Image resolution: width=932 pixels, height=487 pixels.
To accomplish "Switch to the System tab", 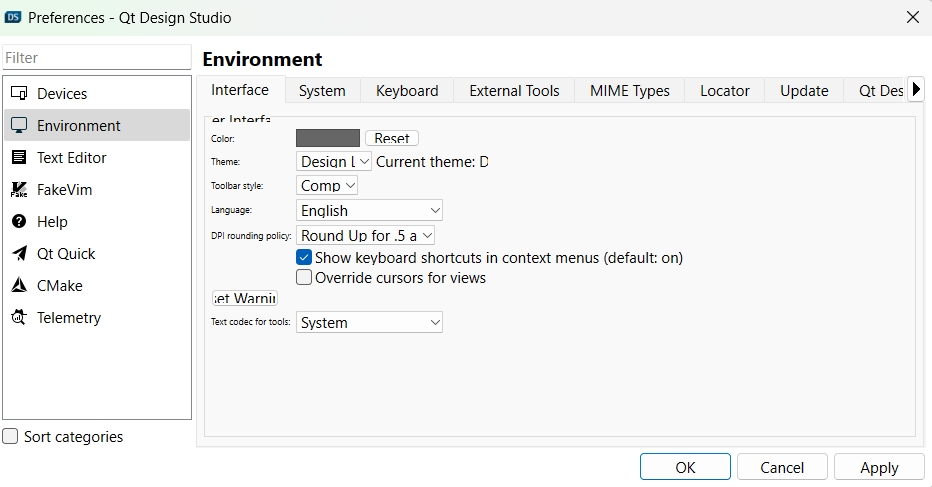I will (322, 91).
